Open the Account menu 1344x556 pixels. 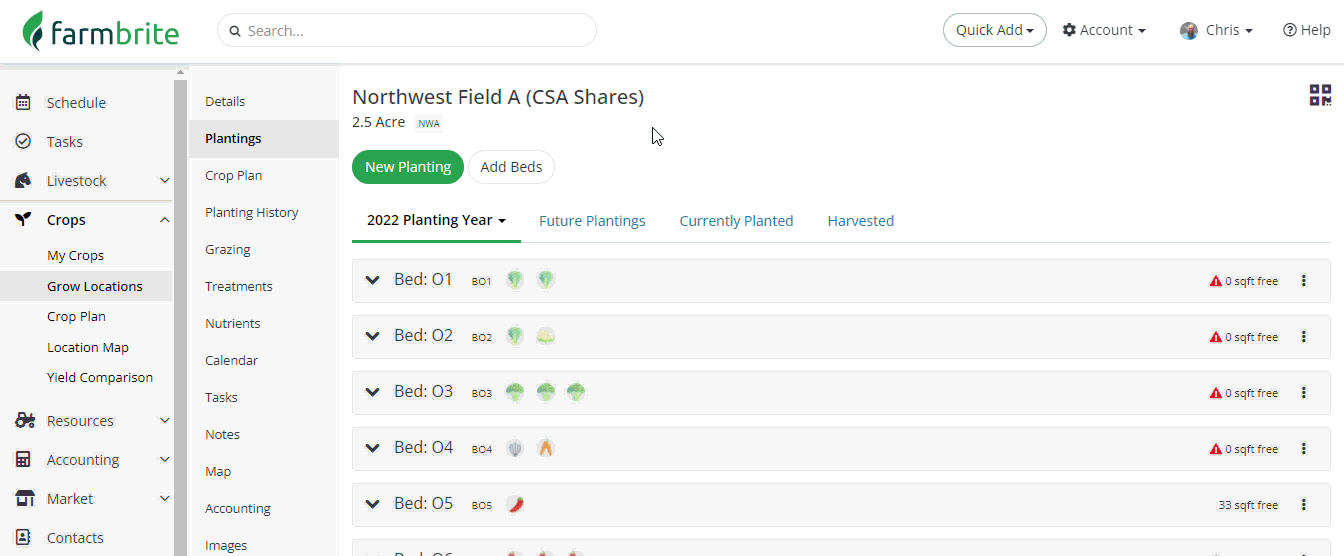tap(1104, 30)
